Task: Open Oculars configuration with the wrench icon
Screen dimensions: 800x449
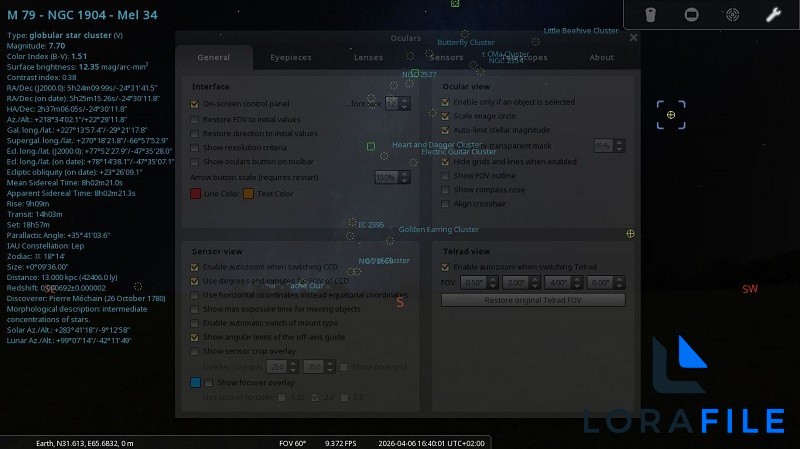Action: [x=773, y=15]
